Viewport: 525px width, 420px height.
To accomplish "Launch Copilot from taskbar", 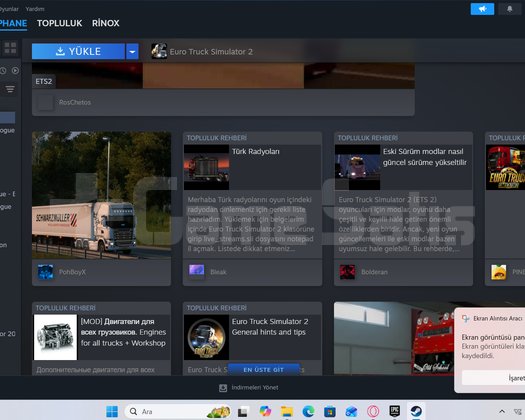I will pyautogui.click(x=265, y=411).
